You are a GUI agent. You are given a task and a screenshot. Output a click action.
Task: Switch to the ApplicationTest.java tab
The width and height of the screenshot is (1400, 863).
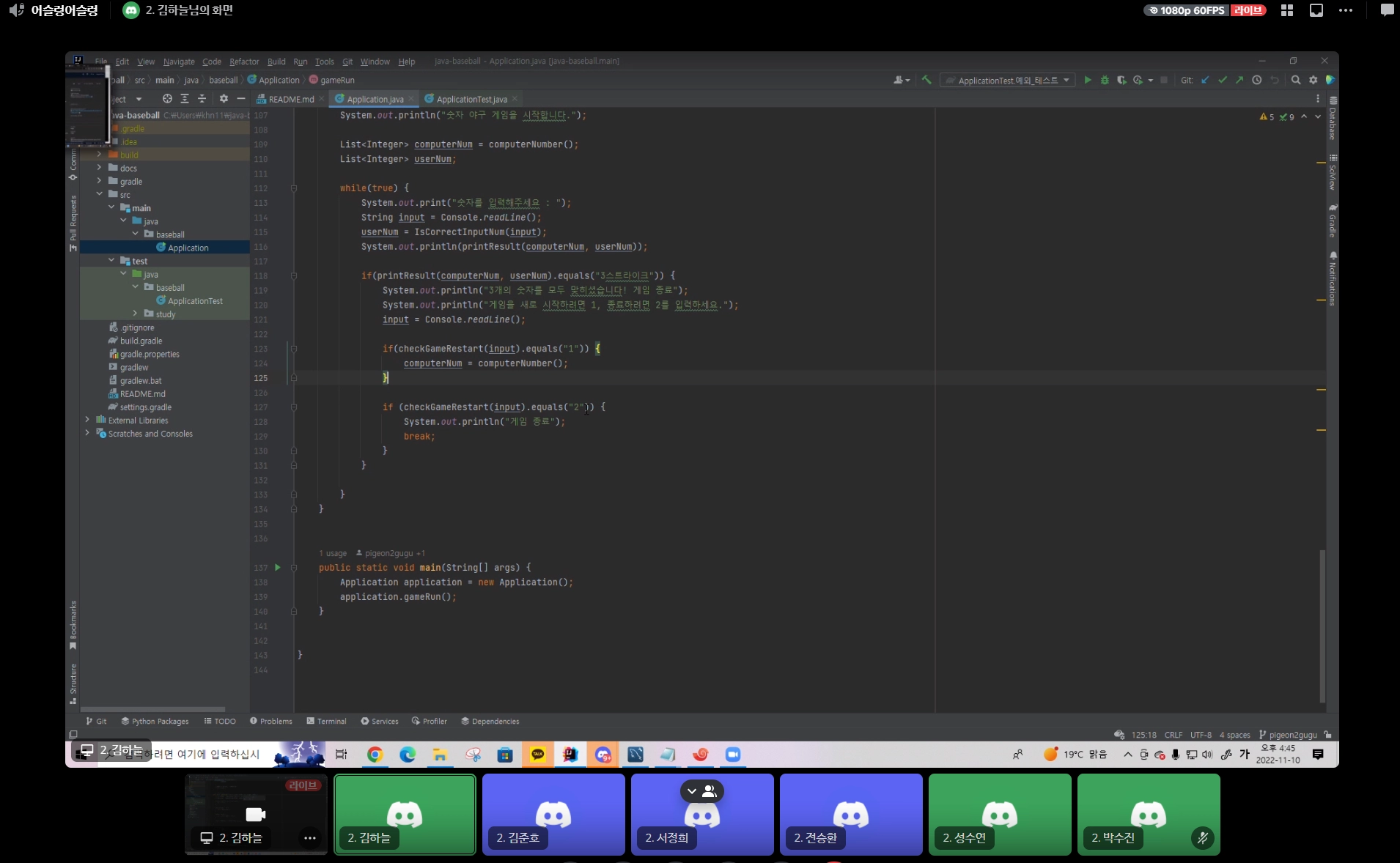tap(471, 99)
